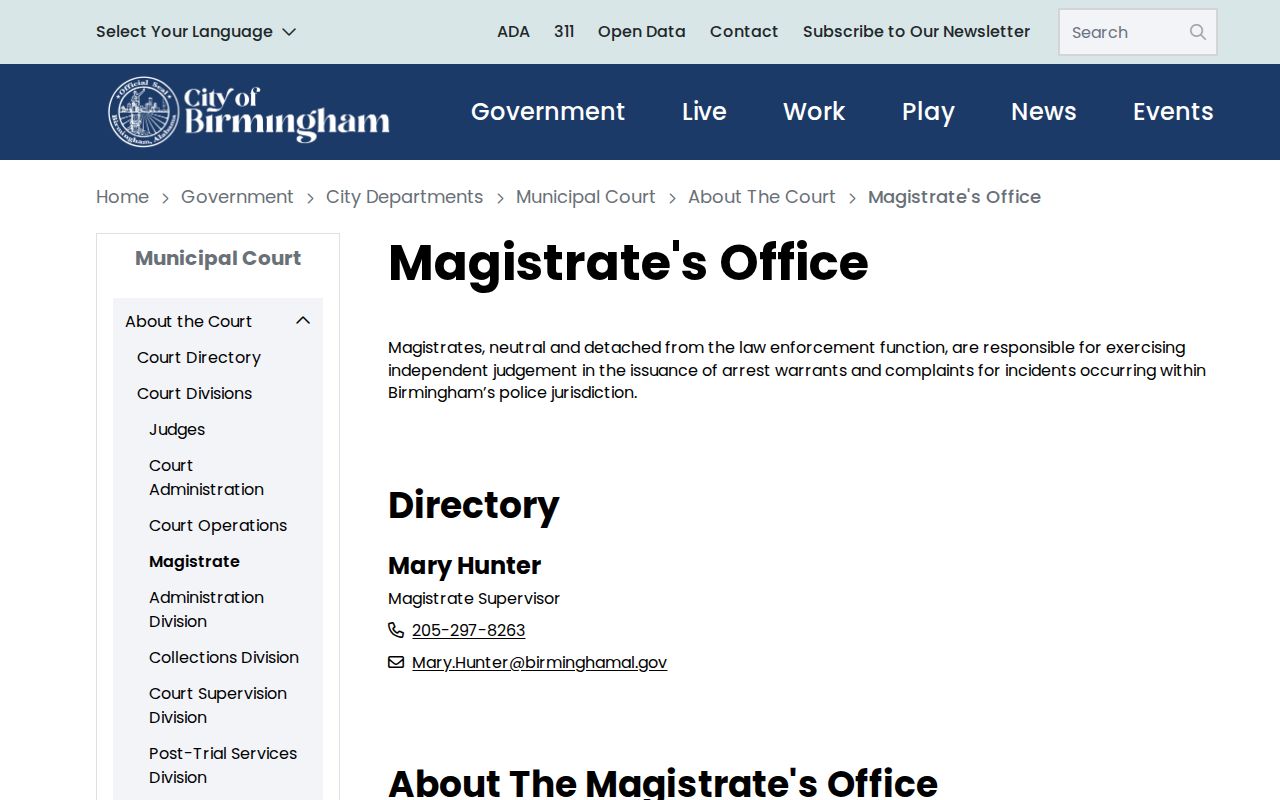Go to Government breadcrumb
The height and width of the screenshot is (800, 1280).
(x=237, y=197)
